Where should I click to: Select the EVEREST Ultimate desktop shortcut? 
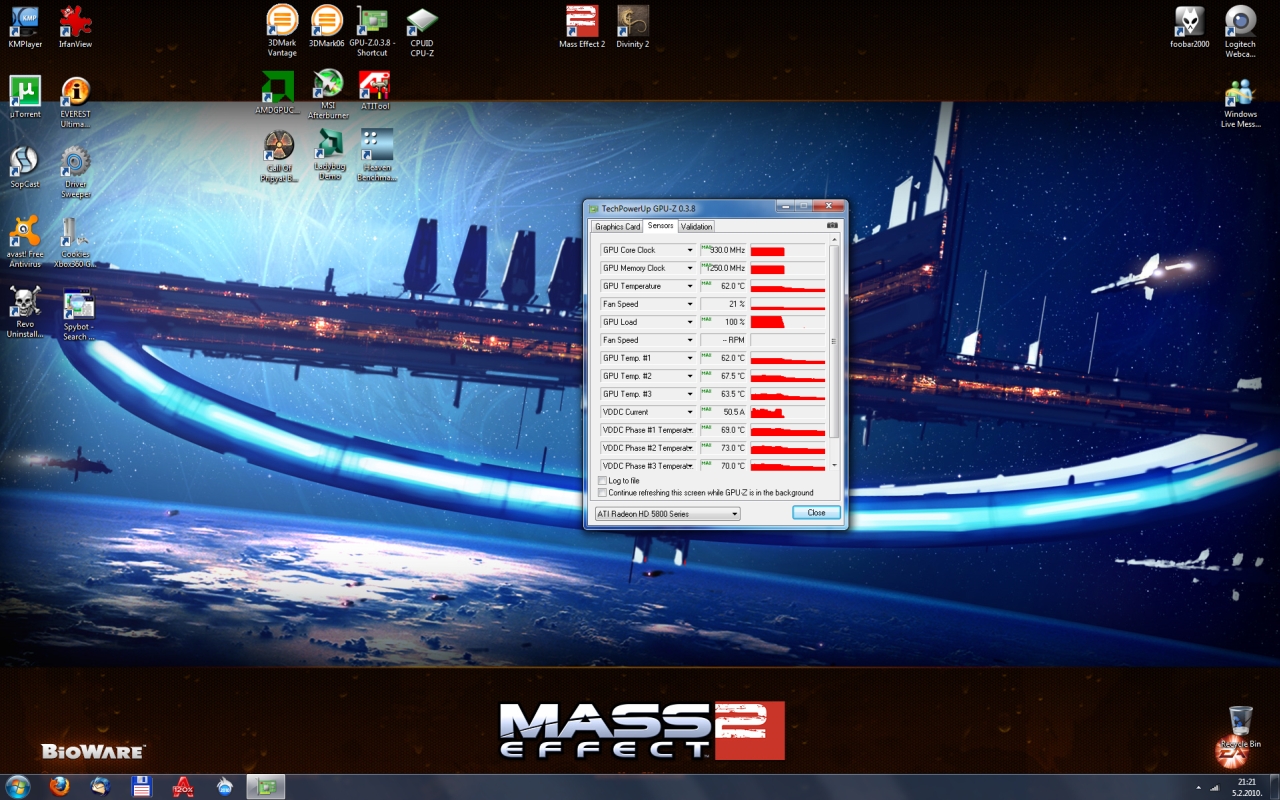tap(76, 102)
